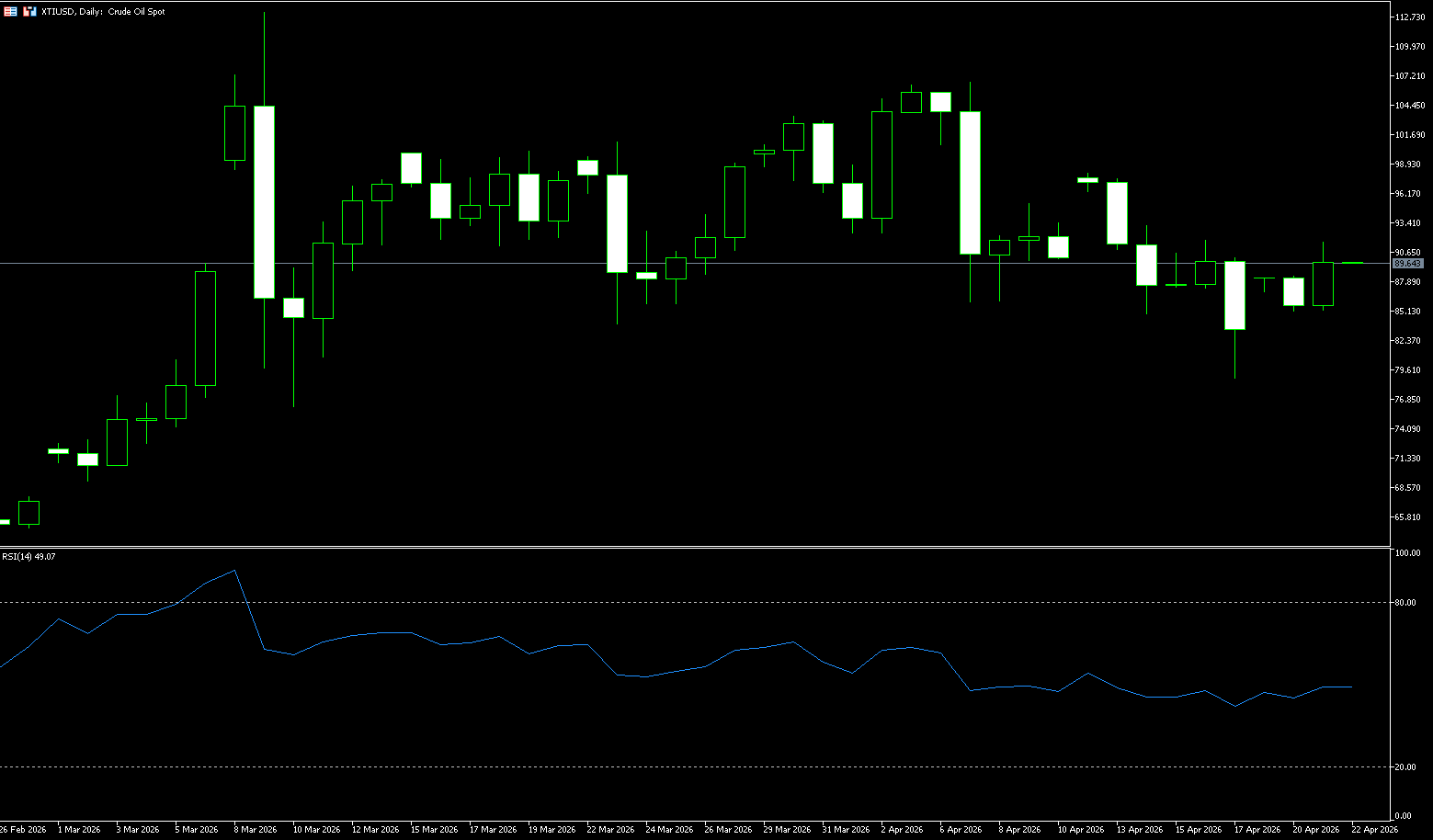The height and width of the screenshot is (840, 1433).
Task: Click the 22 Mar 2026 date label
Action: [610, 830]
